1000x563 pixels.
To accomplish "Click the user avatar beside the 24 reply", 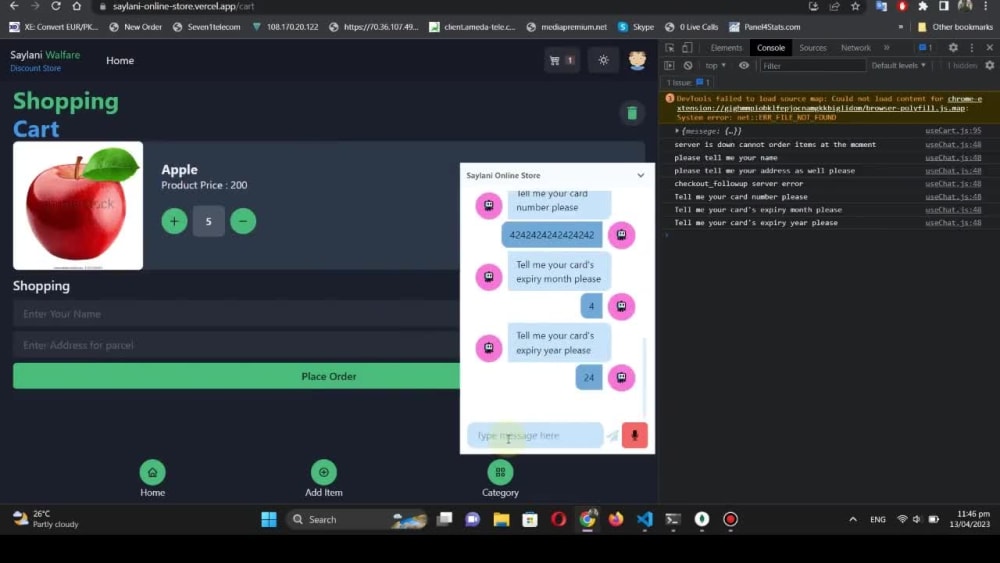I will [621, 377].
